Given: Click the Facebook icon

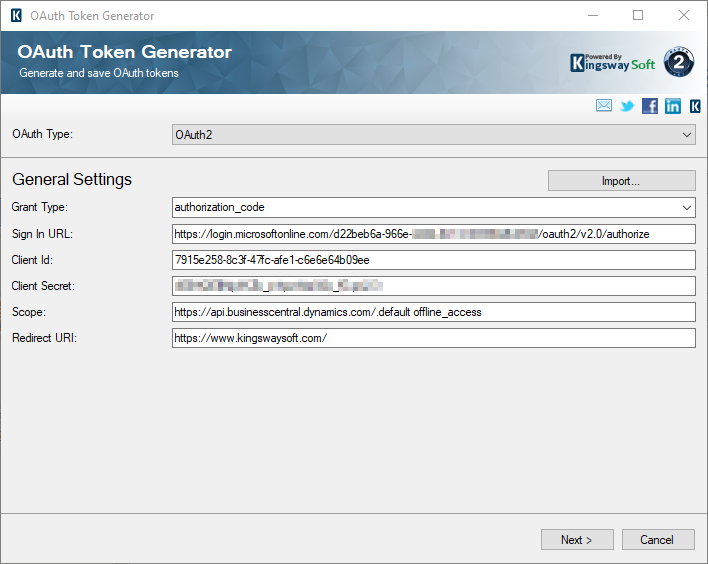Looking at the screenshot, I should (650, 106).
